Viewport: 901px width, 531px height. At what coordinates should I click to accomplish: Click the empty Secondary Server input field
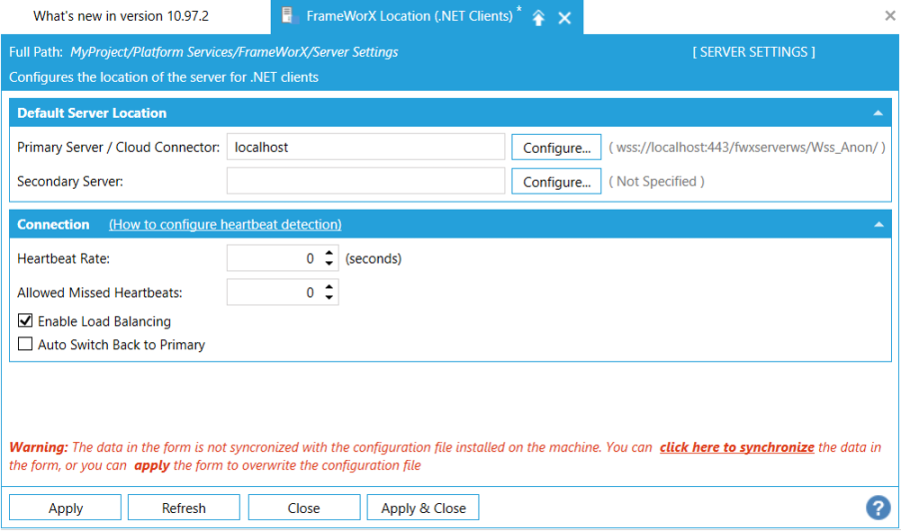(366, 181)
